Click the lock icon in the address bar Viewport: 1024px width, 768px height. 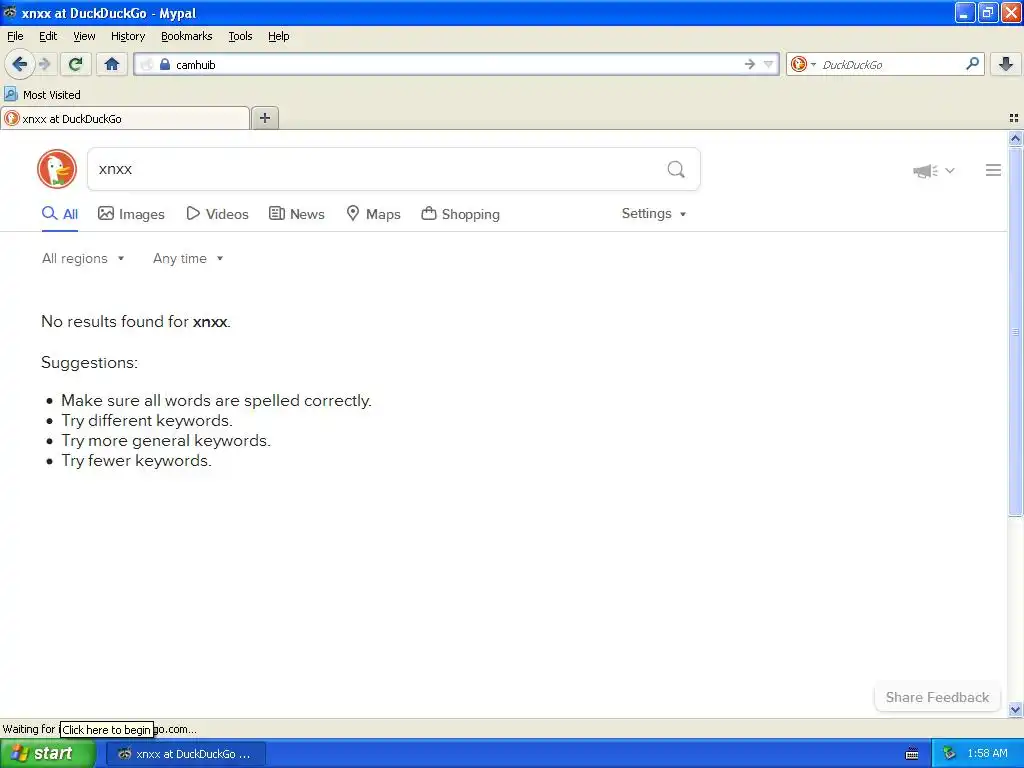(165, 64)
